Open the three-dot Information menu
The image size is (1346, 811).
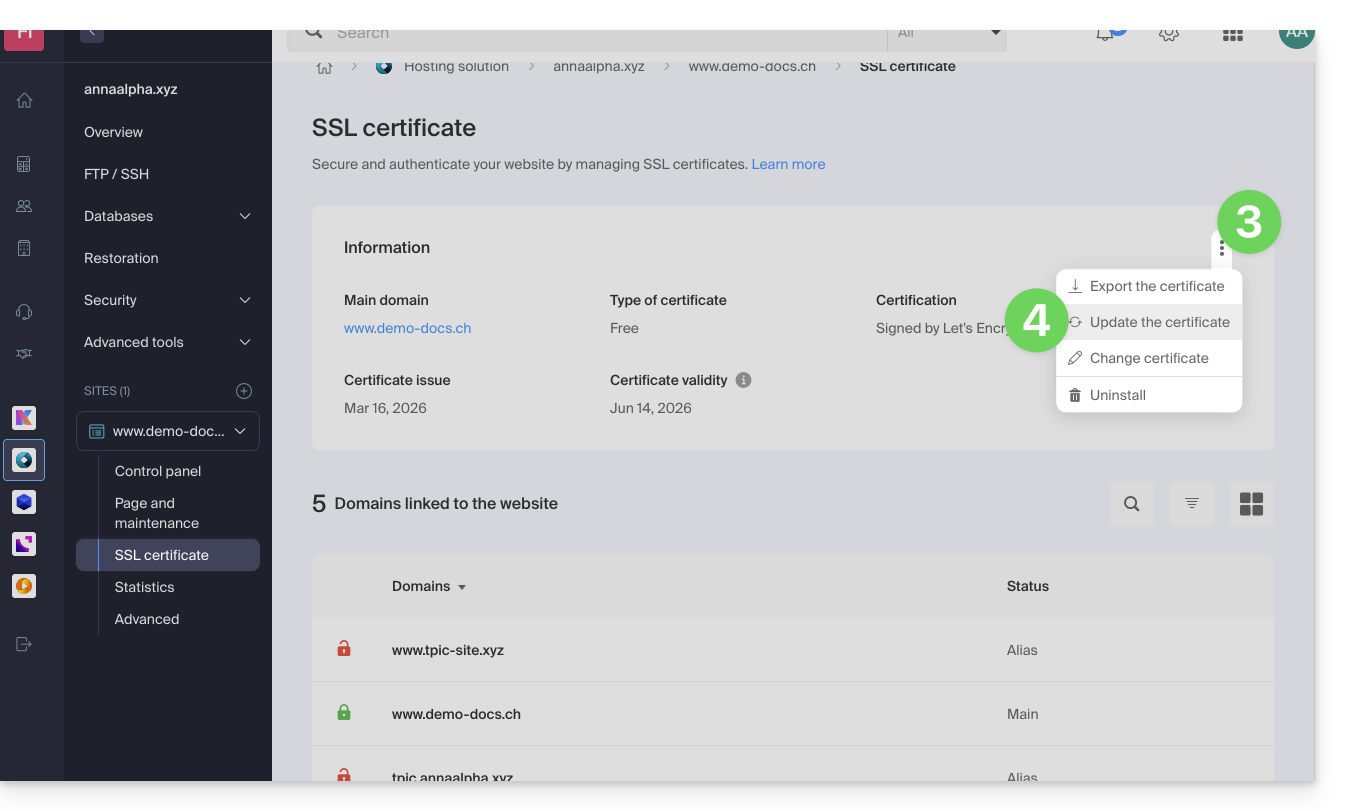(x=1221, y=249)
